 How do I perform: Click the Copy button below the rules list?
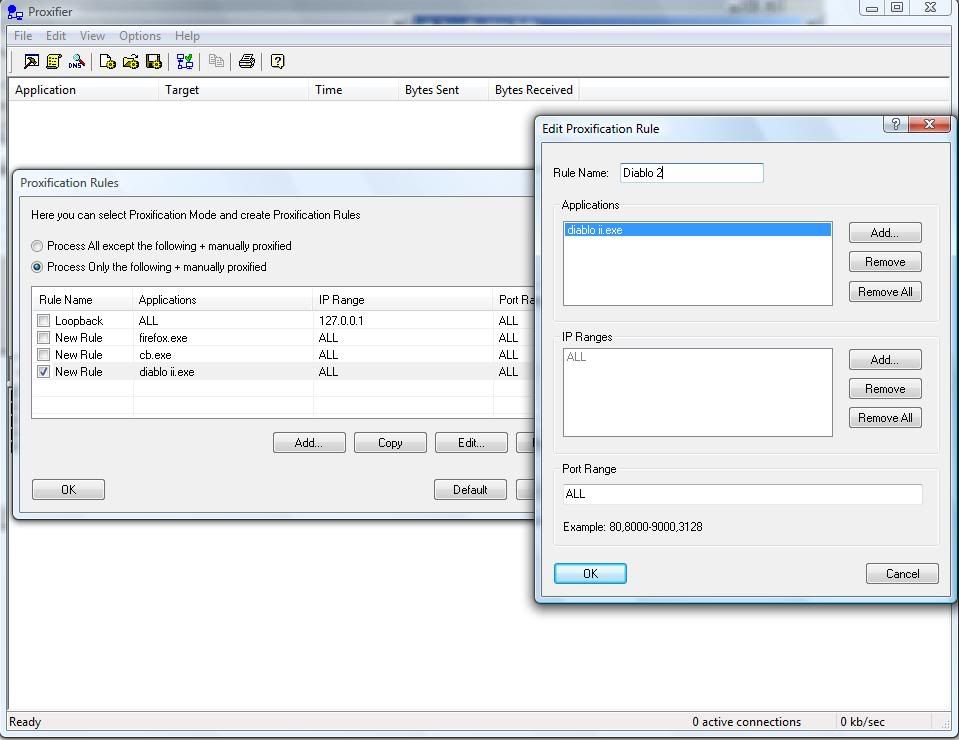390,443
